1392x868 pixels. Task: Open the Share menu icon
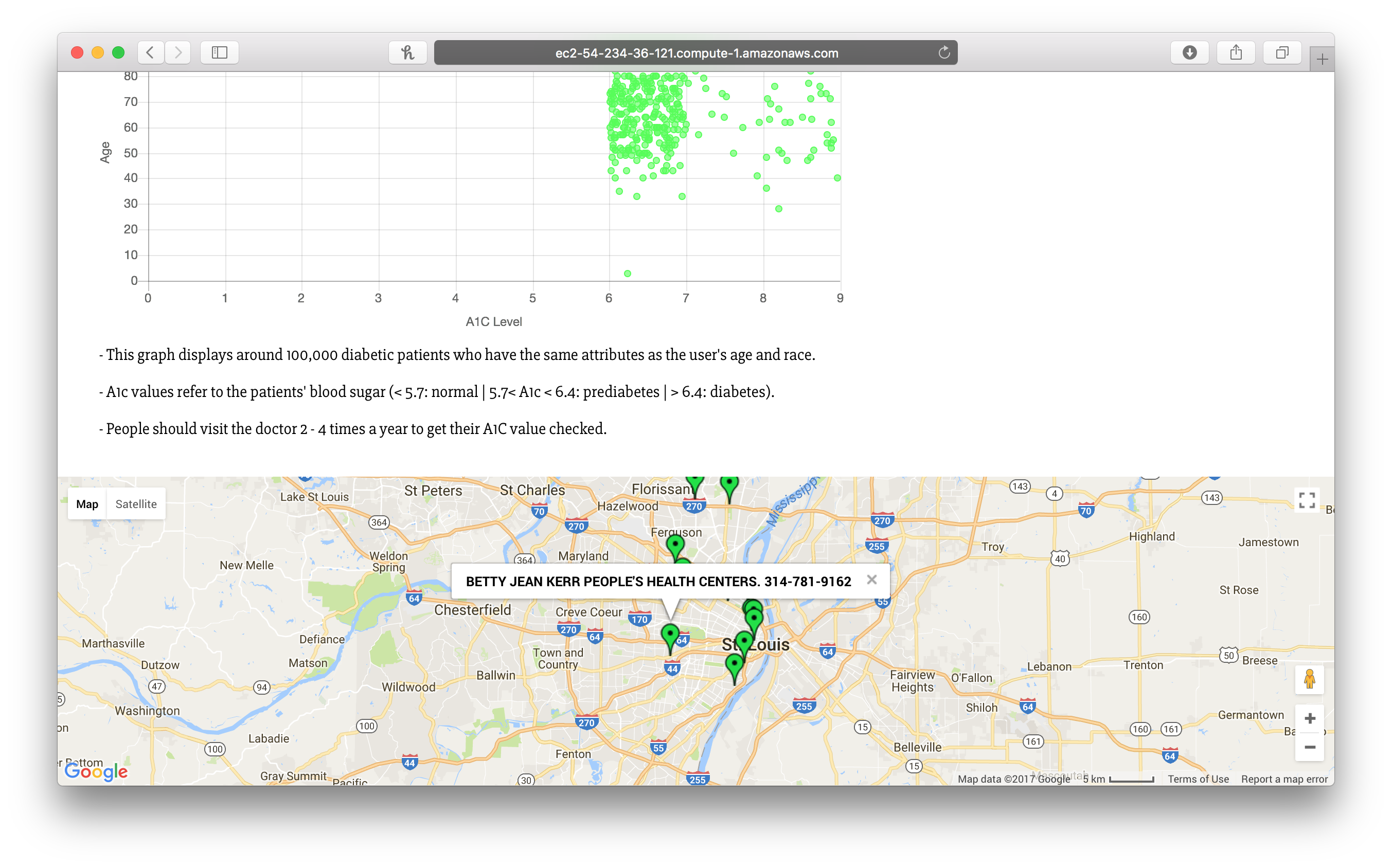point(1236,53)
